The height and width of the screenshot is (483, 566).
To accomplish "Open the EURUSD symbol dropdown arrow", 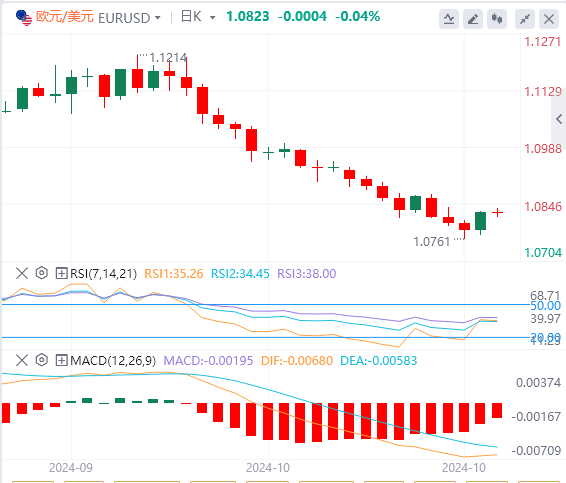I will point(157,17).
